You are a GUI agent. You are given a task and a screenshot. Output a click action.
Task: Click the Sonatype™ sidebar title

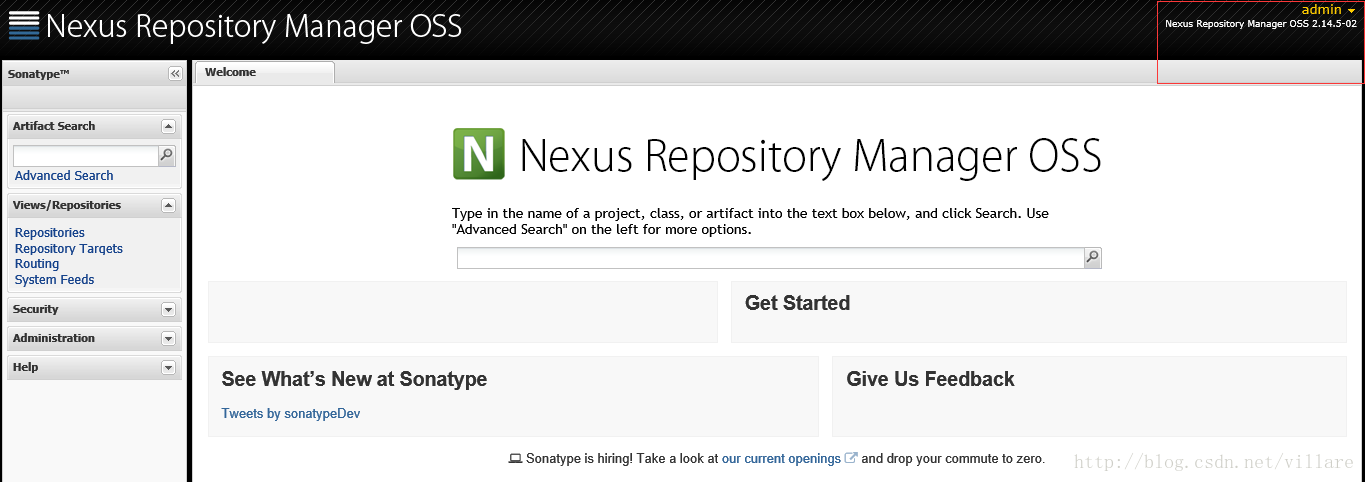coord(38,74)
